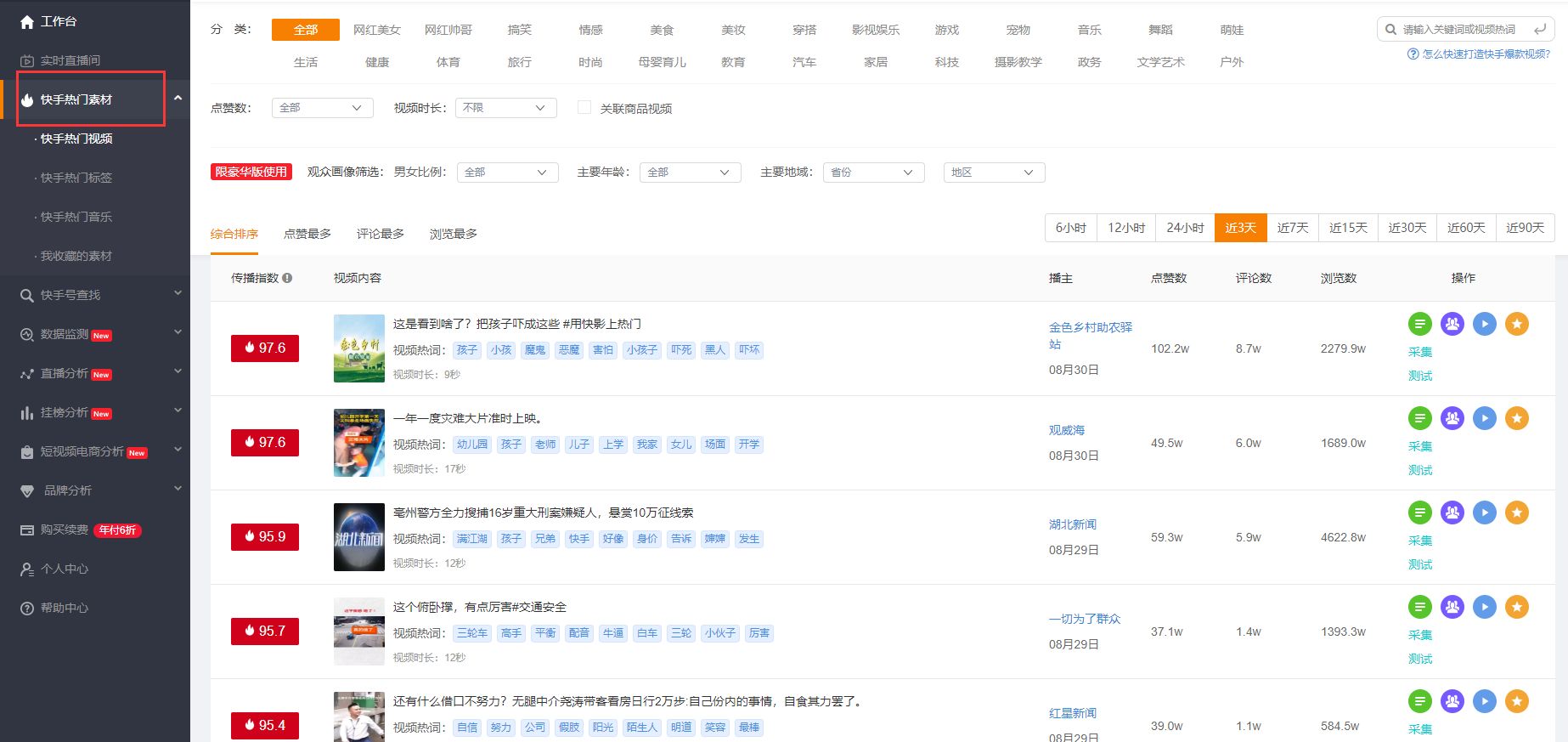Select 近7天 time range
1568x742 pixels.
coord(1293,228)
